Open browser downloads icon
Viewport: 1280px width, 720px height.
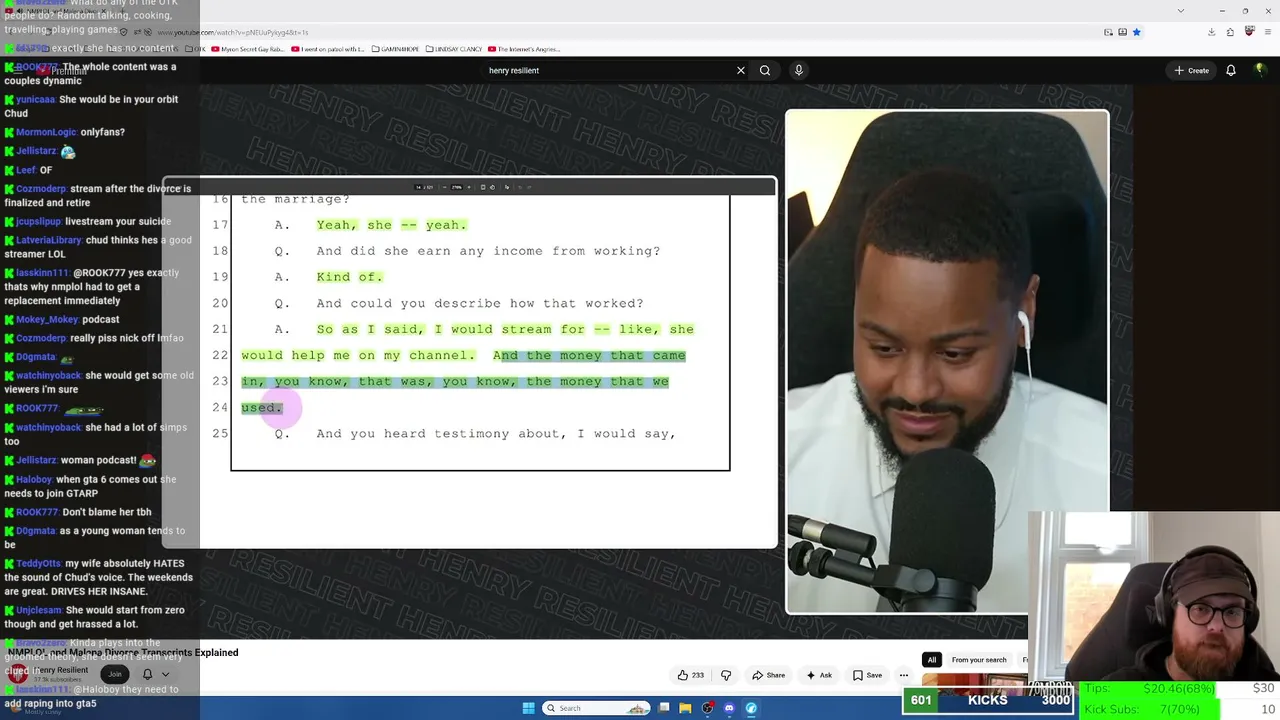pos(1211,32)
